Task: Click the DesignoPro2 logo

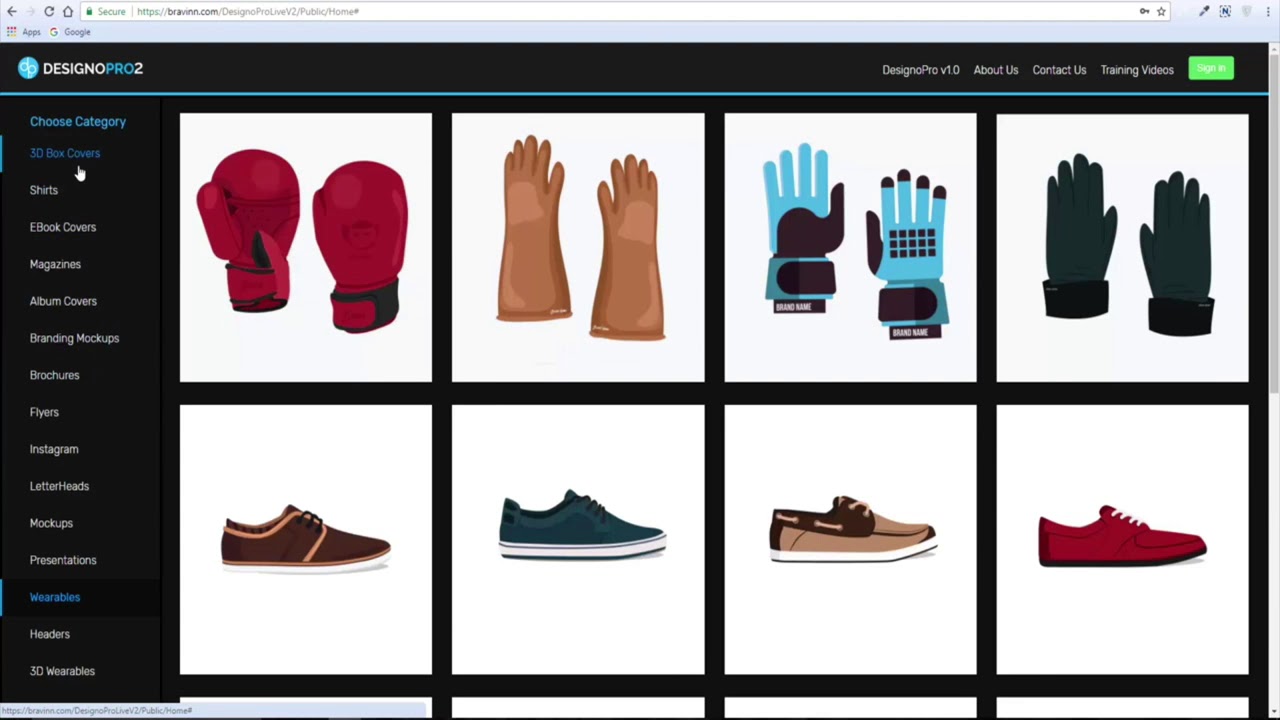Action: click(80, 68)
